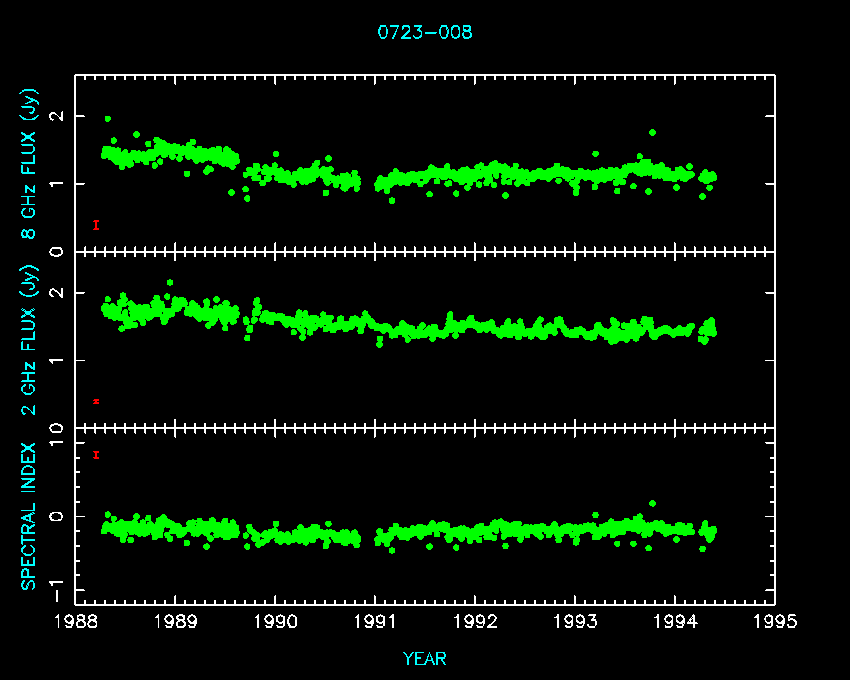Click the 1991 tick label on x-axis
The image size is (850, 680).
[375, 622]
